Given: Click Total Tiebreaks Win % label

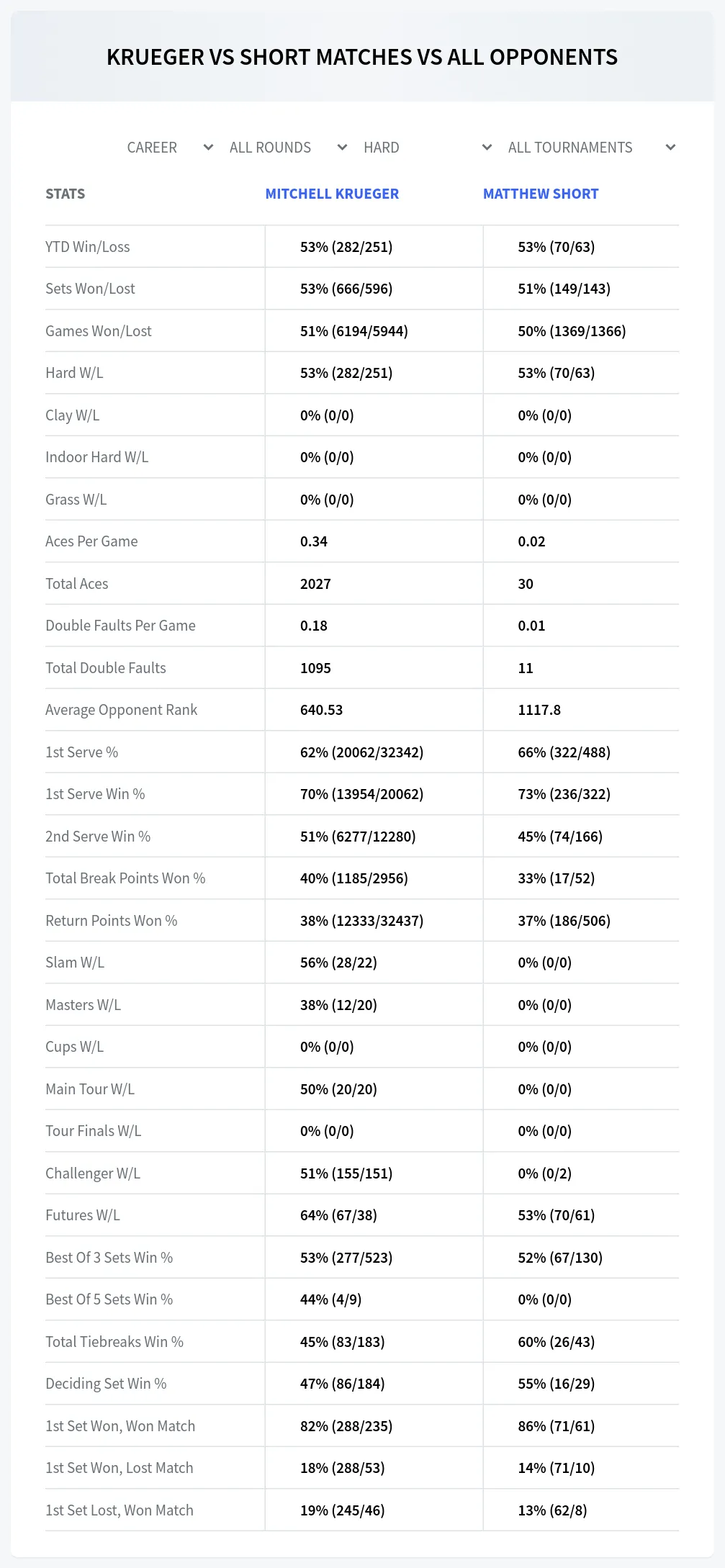Looking at the screenshot, I should pyautogui.click(x=114, y=1342).
